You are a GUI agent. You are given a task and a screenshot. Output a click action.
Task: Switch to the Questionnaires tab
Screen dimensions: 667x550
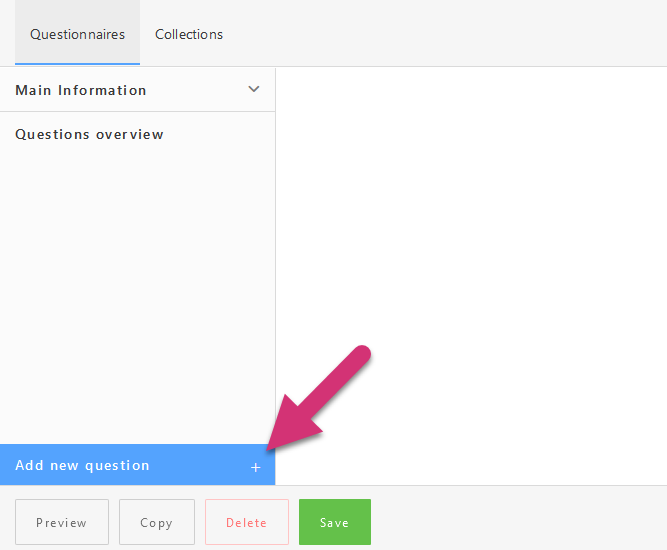pyautogui.click(x=77, y=34)
